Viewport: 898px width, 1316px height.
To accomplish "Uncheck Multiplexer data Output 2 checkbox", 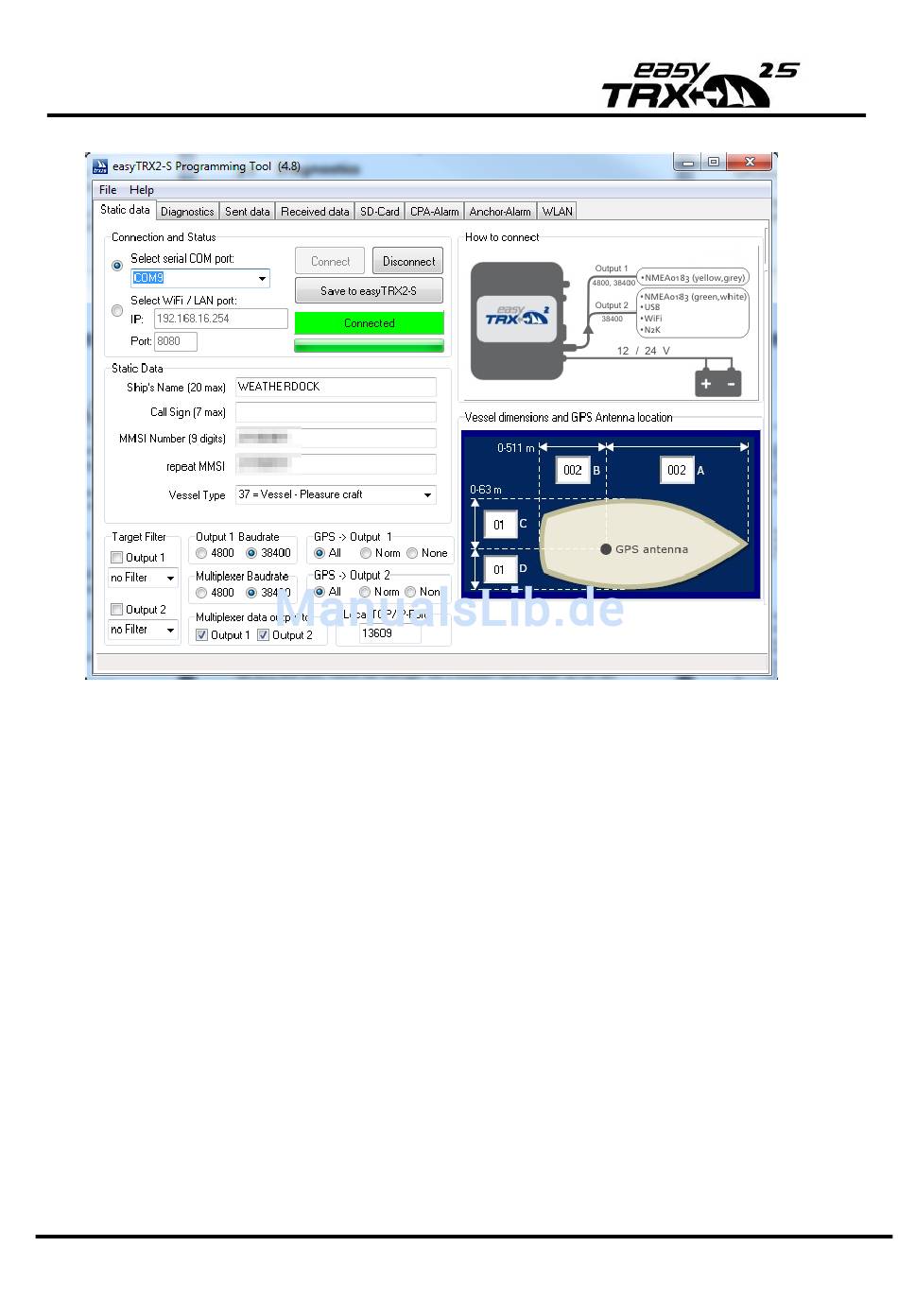I will pyautogui.click(x=263, y=635).
